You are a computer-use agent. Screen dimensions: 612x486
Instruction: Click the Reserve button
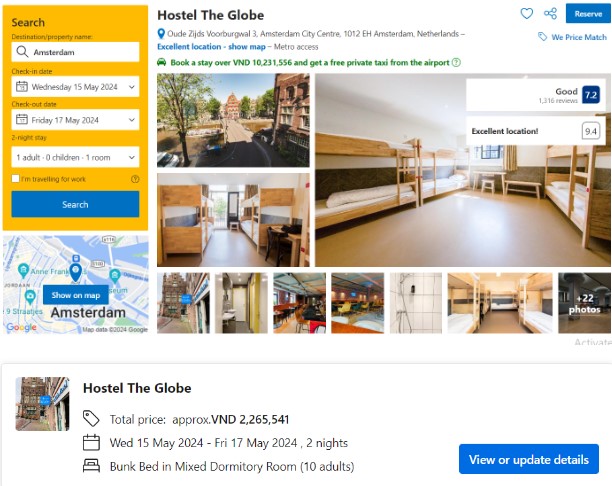point(588,14)
